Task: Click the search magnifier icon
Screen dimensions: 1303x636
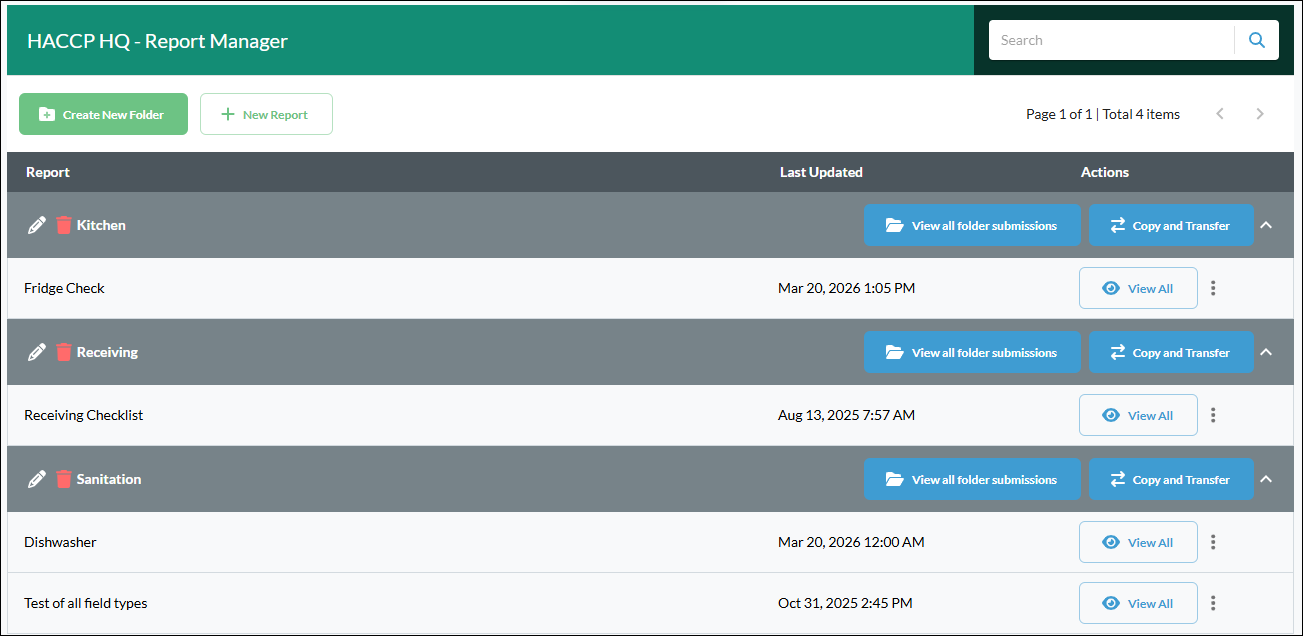Action: (x=1257, y=40)
